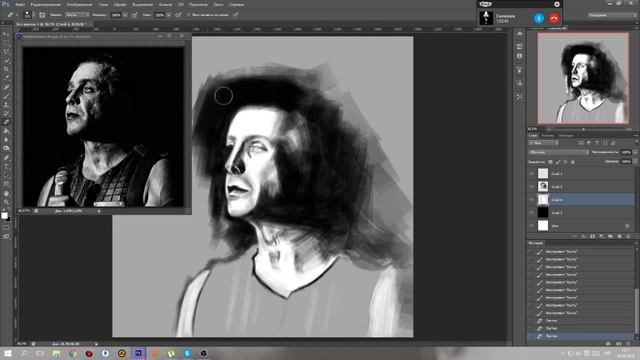Mute microphone in Skype call popup
This screenshot has width=640, height=360.
point(539,18)
